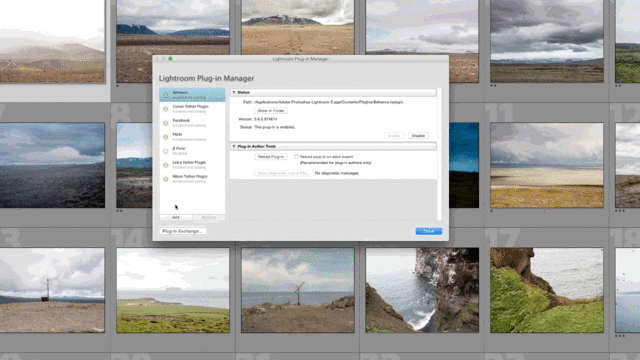Click the Show in Finder button

click(x=271, y=111)
